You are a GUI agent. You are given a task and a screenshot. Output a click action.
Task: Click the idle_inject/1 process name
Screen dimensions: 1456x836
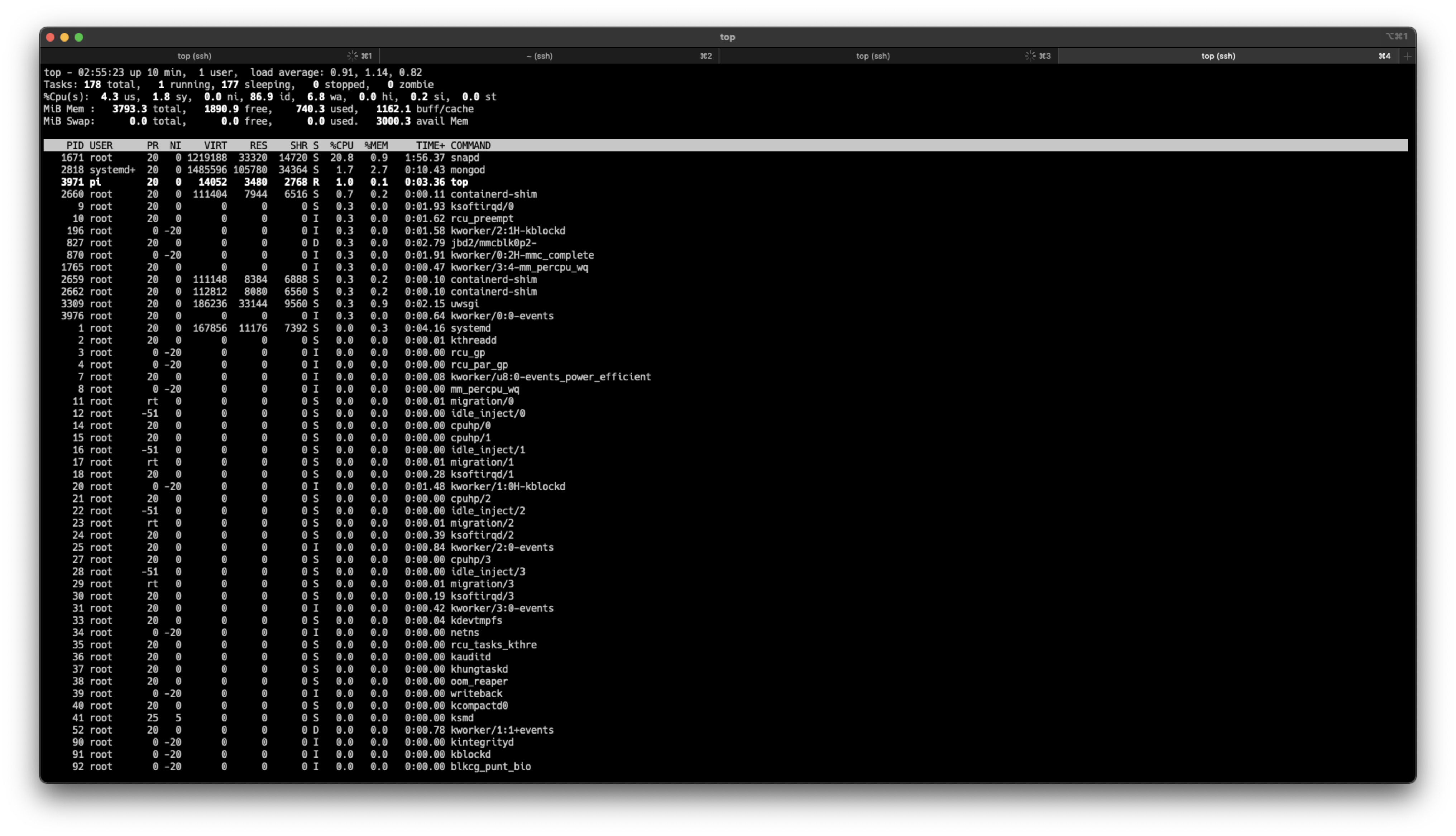(488, 450)
